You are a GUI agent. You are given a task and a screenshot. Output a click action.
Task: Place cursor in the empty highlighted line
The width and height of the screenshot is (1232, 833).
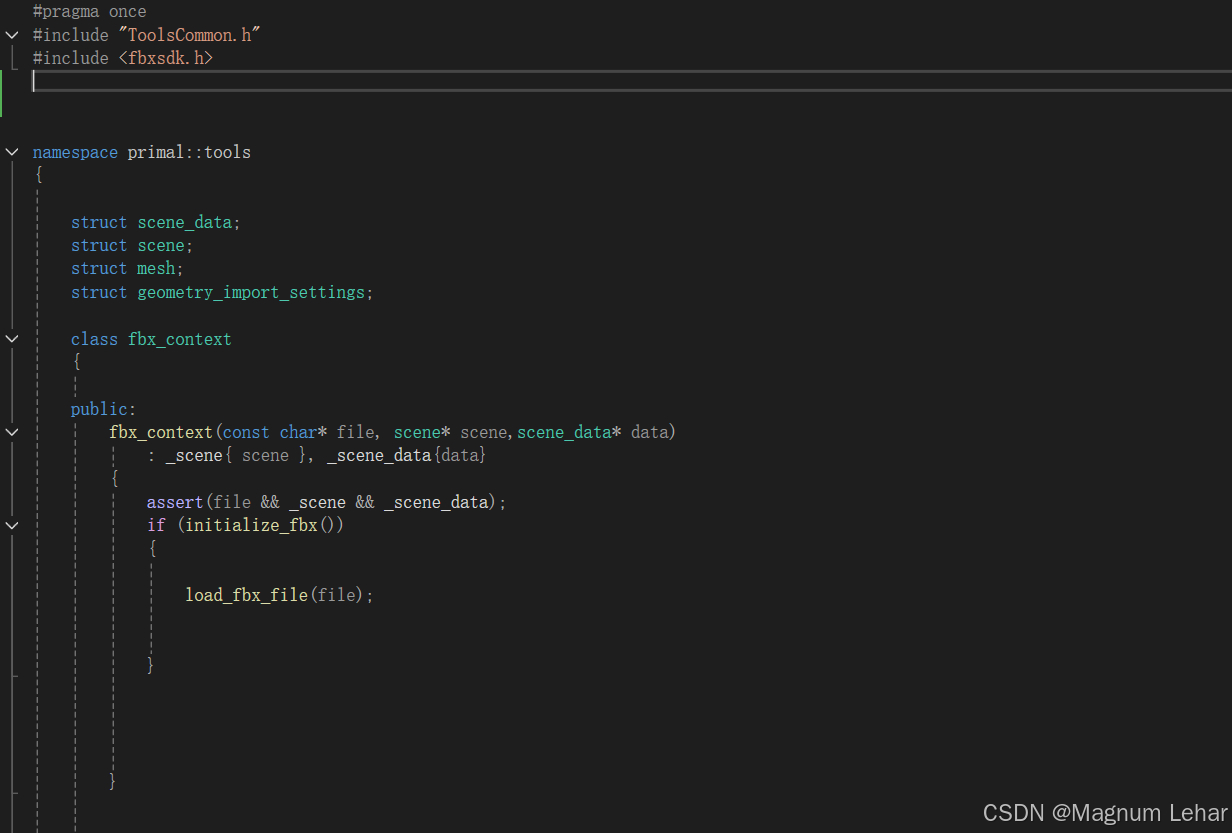pos(630,82)
